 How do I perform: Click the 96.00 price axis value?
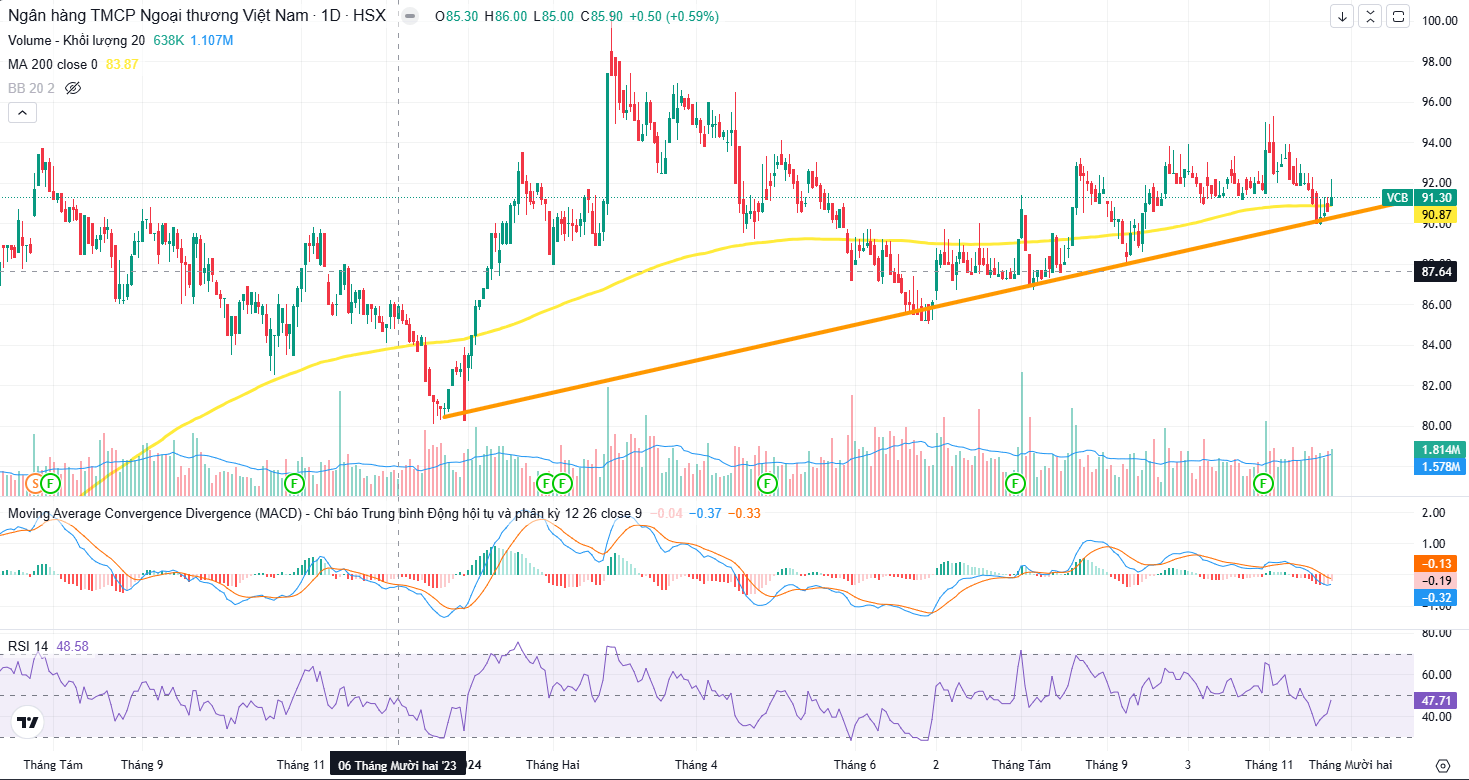tap(1438, 102)
